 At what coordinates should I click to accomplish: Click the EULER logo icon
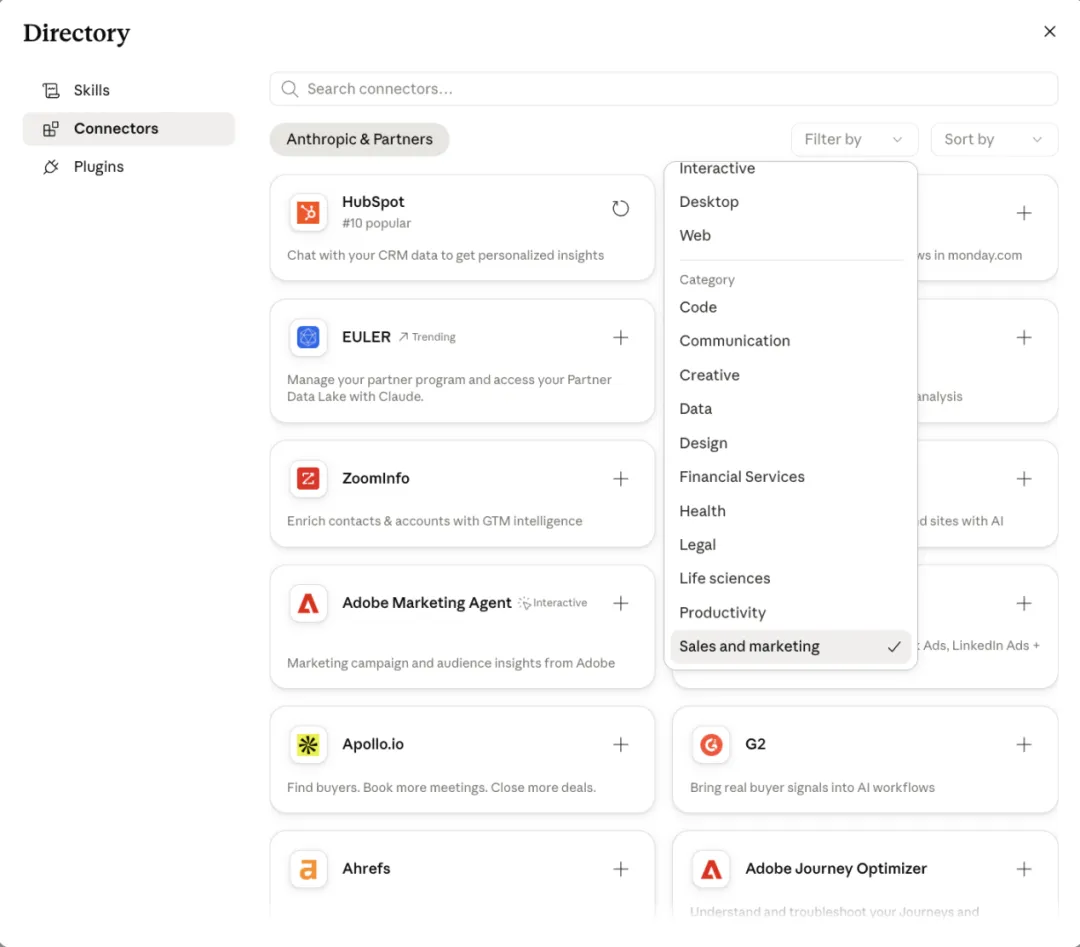point(308,337)
